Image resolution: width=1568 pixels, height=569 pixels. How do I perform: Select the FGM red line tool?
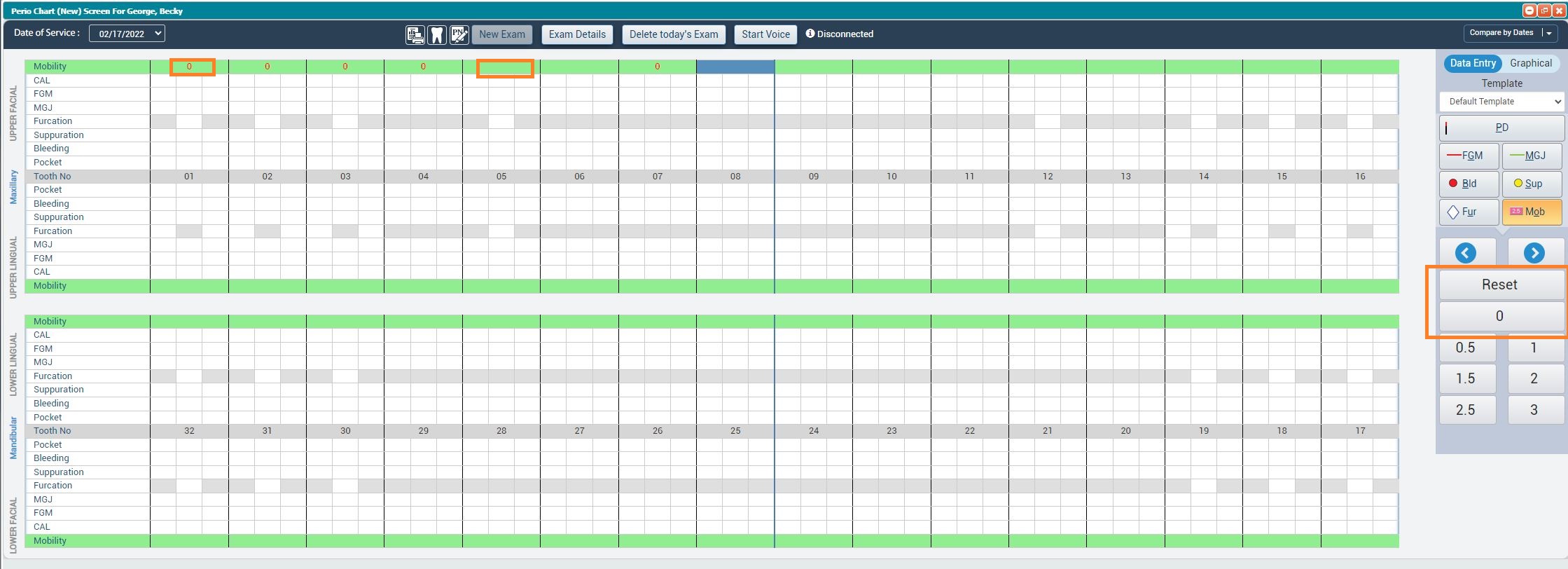[1469, 156]
